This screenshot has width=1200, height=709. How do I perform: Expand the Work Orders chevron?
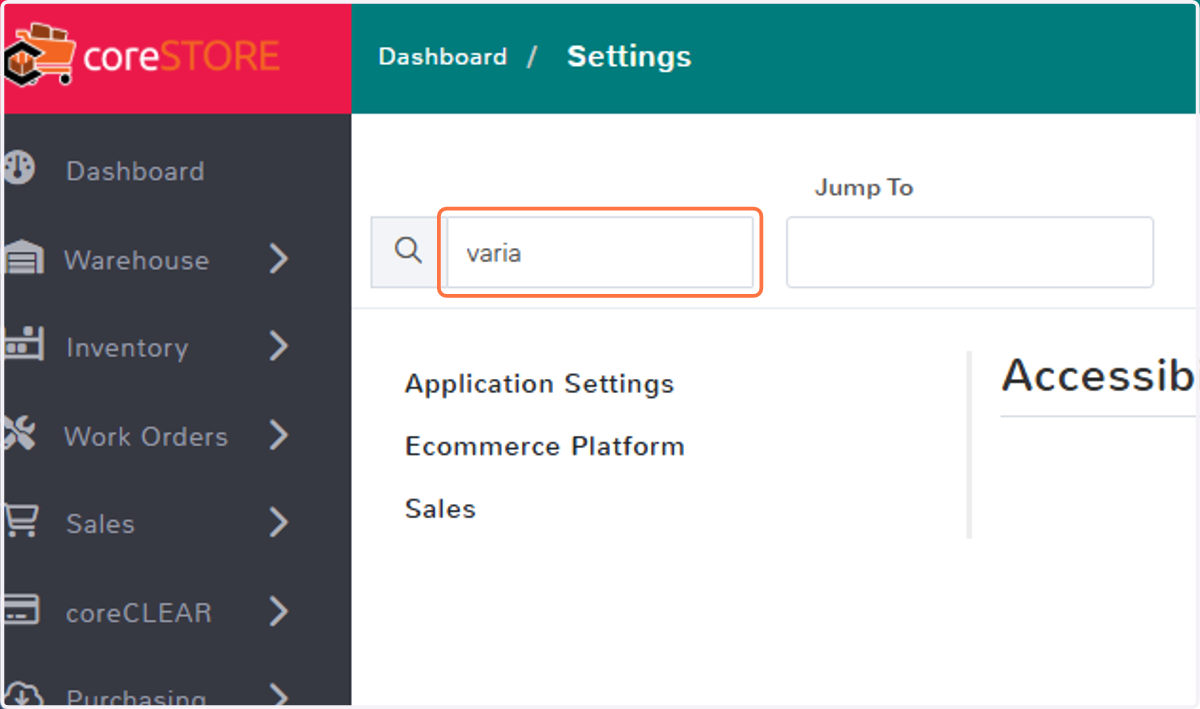click(279, 435)
